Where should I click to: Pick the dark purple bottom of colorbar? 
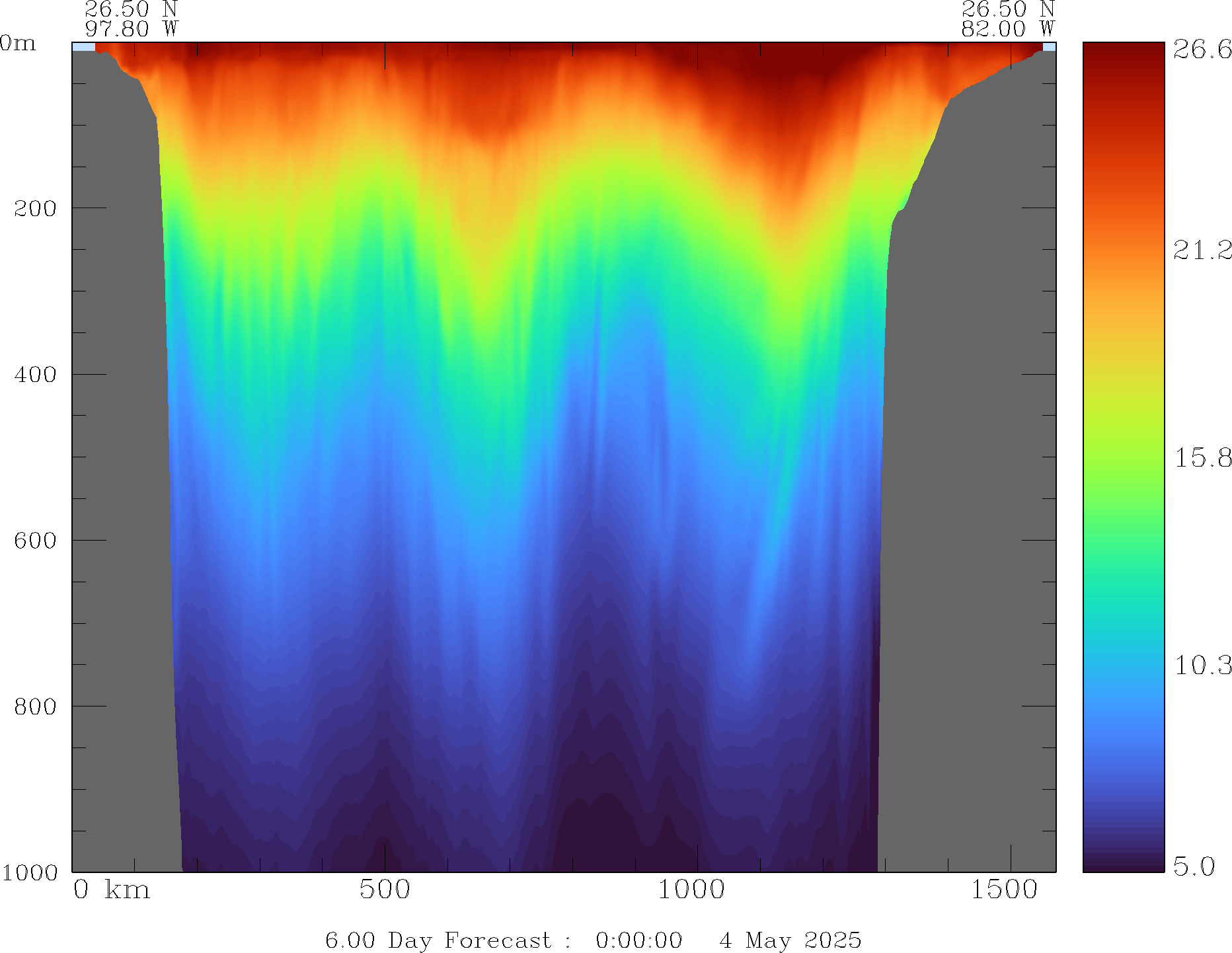pyautogui.click(x=1123, y=866)
